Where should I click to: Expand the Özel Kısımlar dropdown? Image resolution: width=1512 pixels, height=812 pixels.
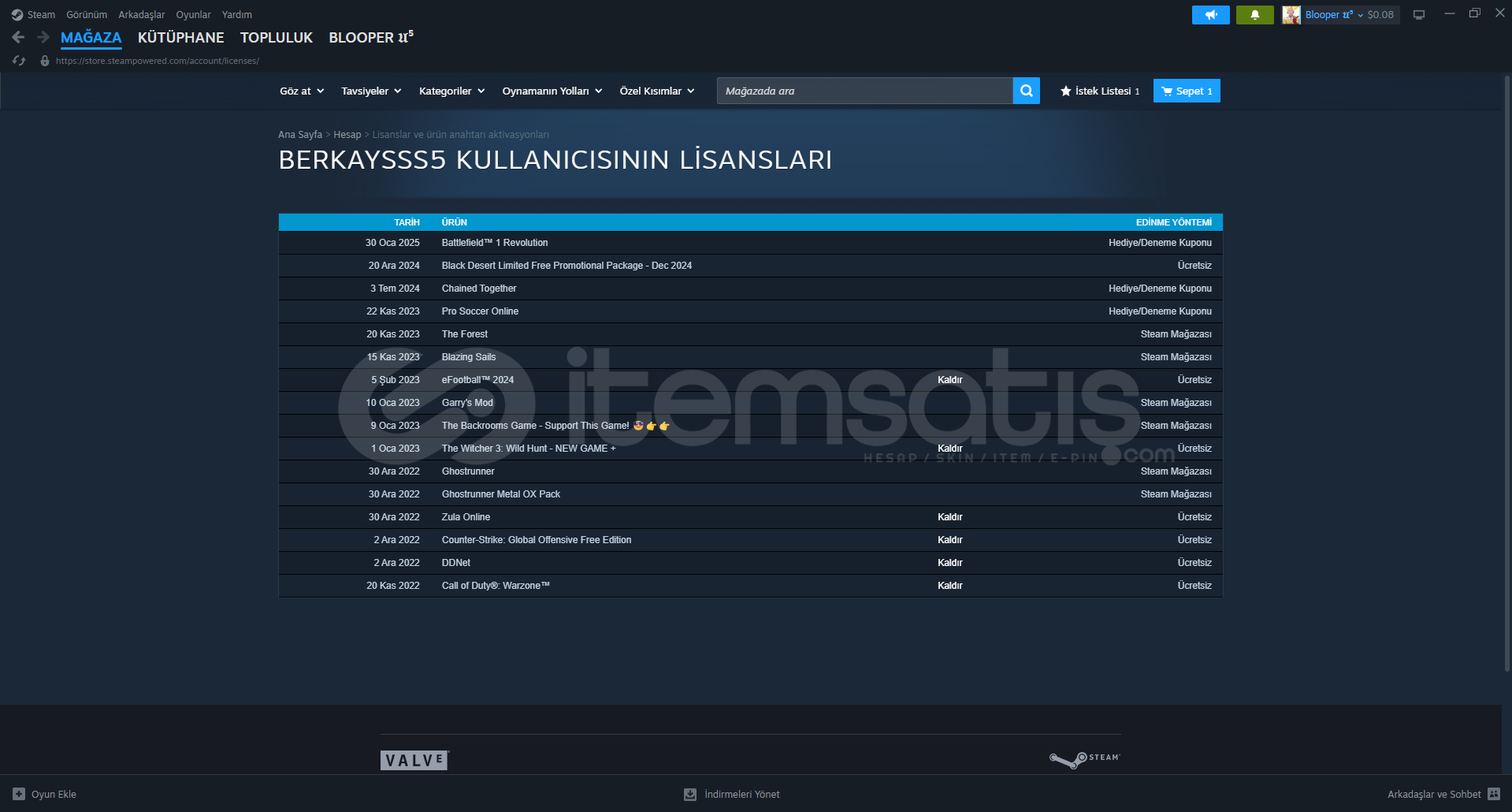tap(657, 91)
